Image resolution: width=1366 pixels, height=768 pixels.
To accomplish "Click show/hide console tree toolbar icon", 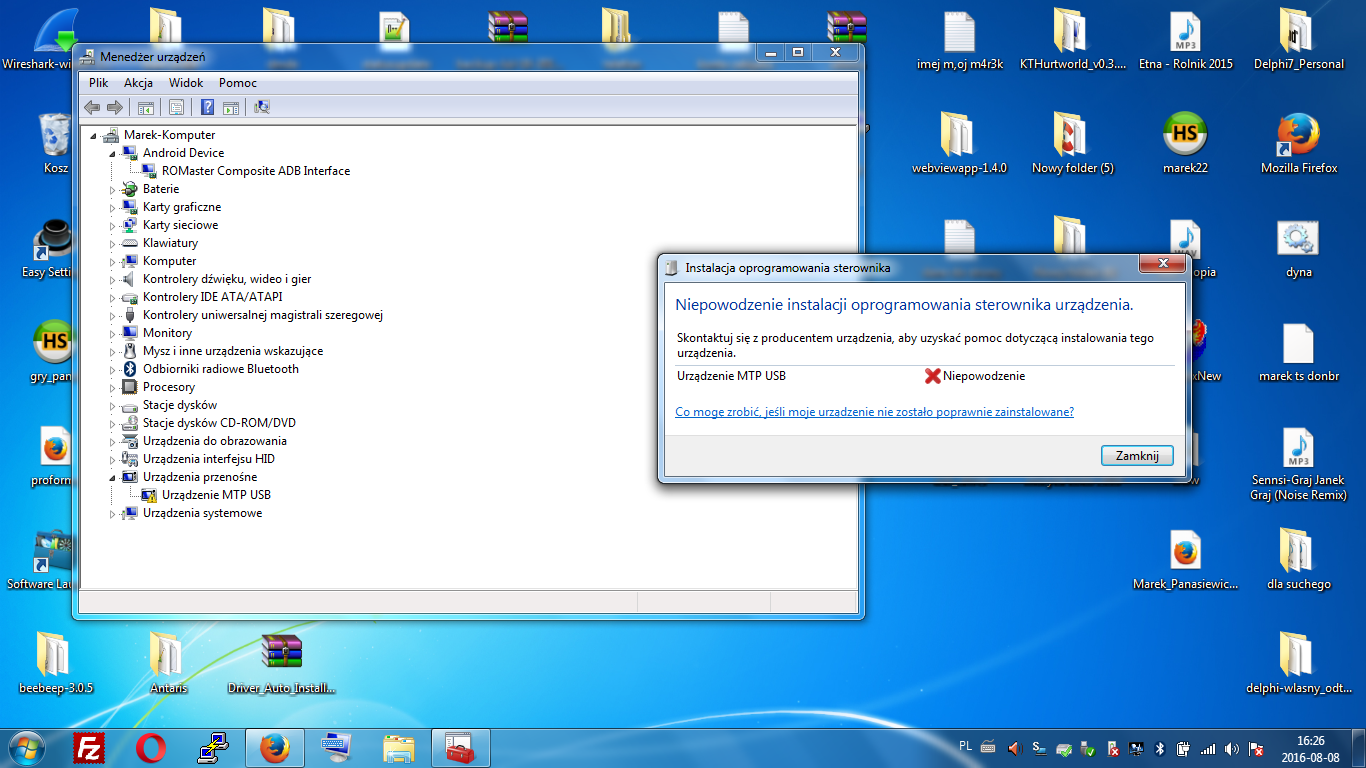I will tap(145, 107).
